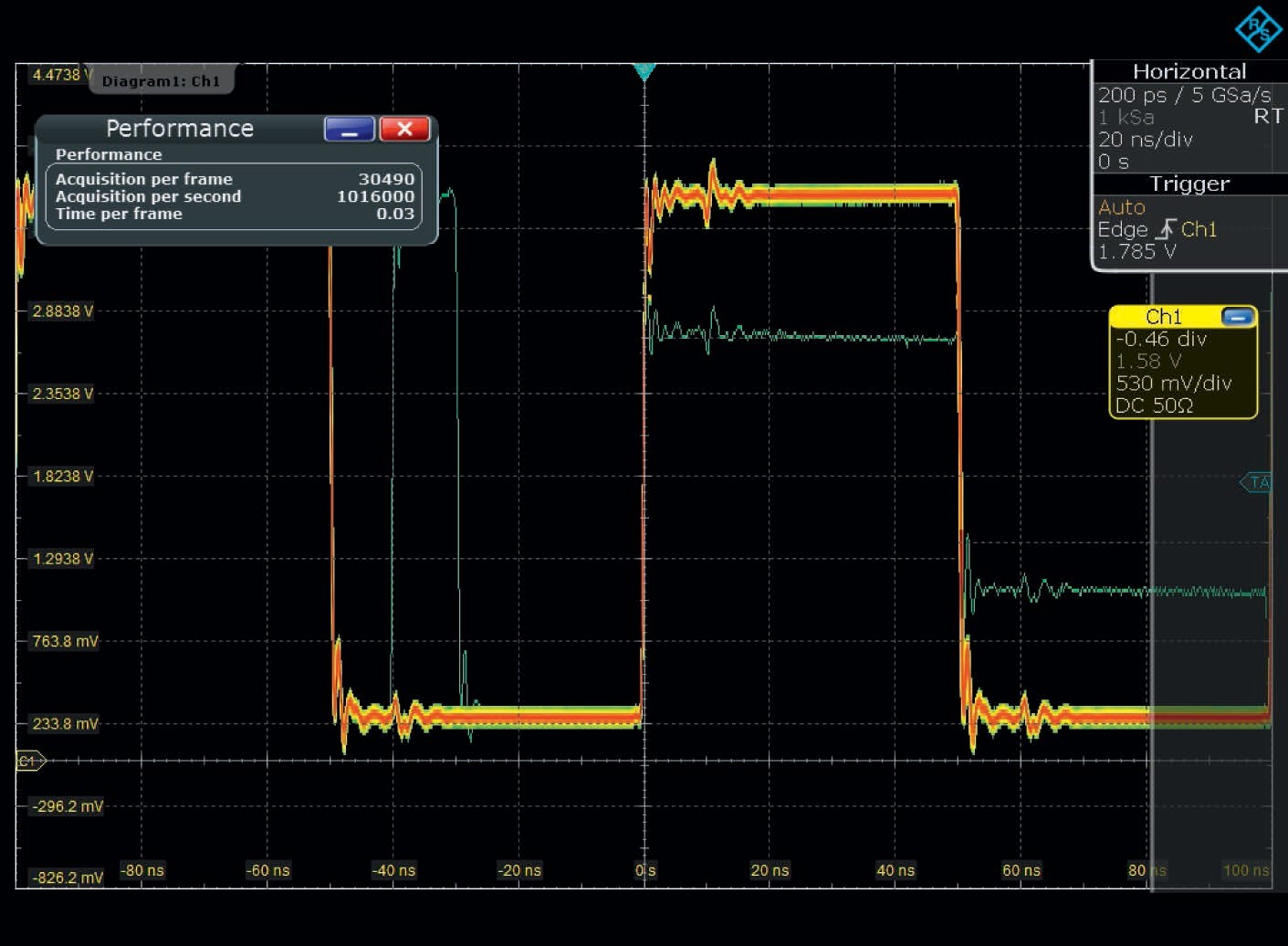The width and height of the screenshot is (1288, 946).
Task: Click the Acquisition per second value
Action: (375, 196)
